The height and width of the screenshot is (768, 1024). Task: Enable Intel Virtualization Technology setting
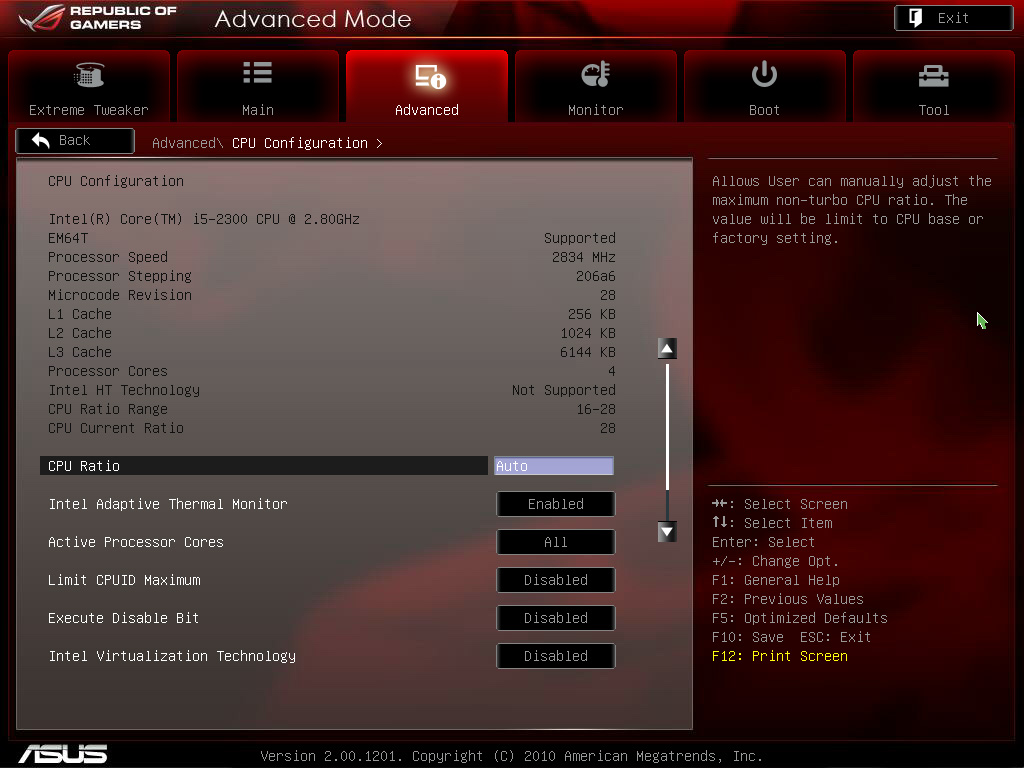(555, 656)
